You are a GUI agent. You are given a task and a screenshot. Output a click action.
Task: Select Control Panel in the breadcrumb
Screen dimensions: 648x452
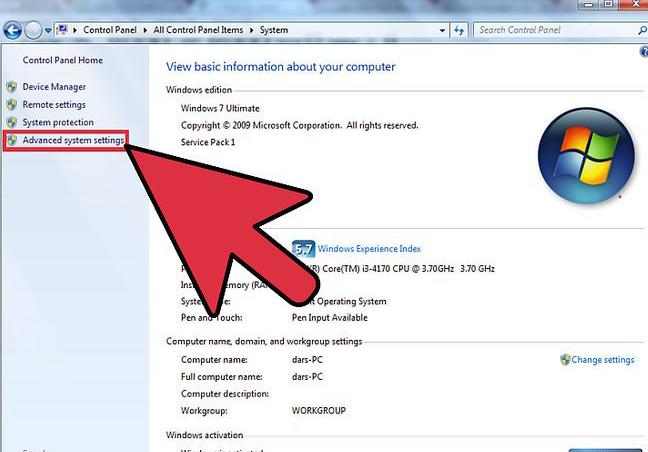point(110,30)
